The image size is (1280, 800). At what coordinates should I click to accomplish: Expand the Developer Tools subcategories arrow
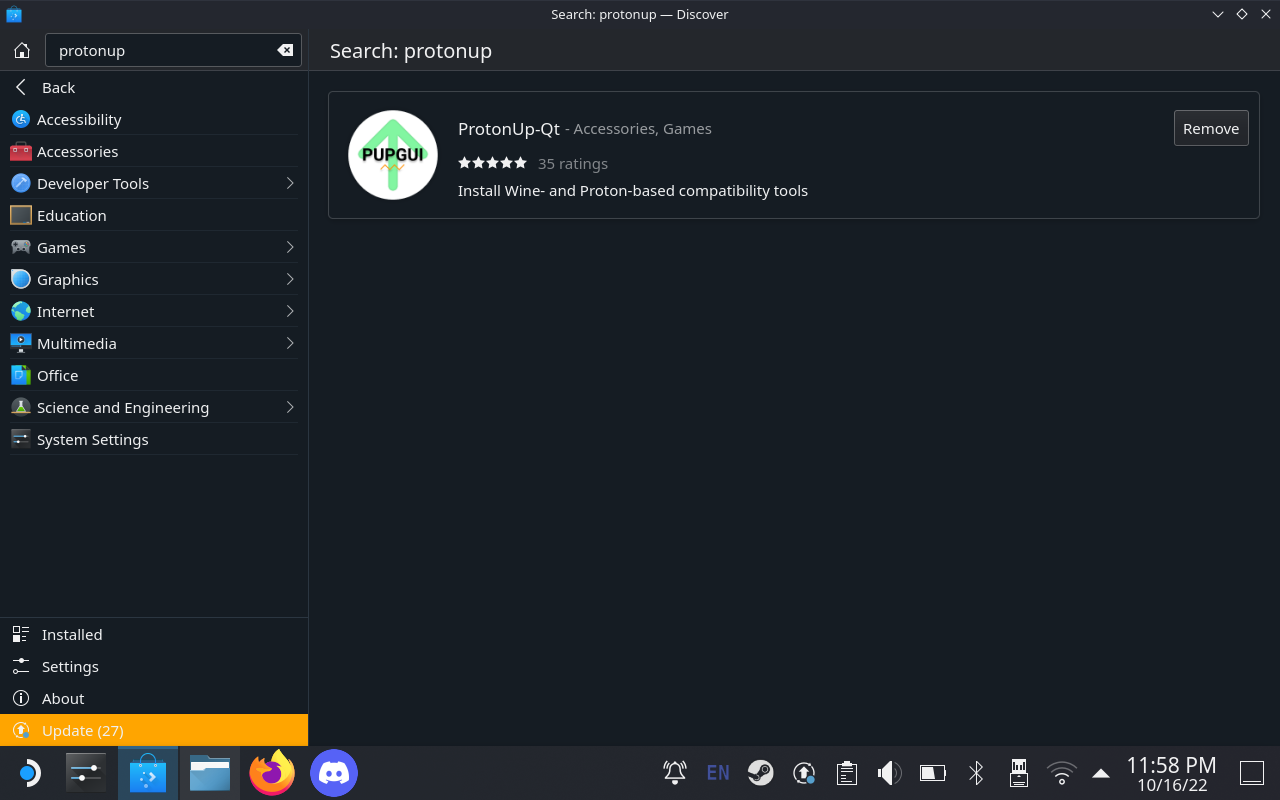tap(290, 183)
